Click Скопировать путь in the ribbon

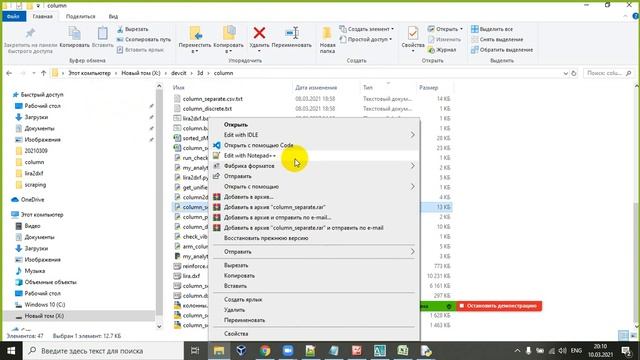pos(144,39)
